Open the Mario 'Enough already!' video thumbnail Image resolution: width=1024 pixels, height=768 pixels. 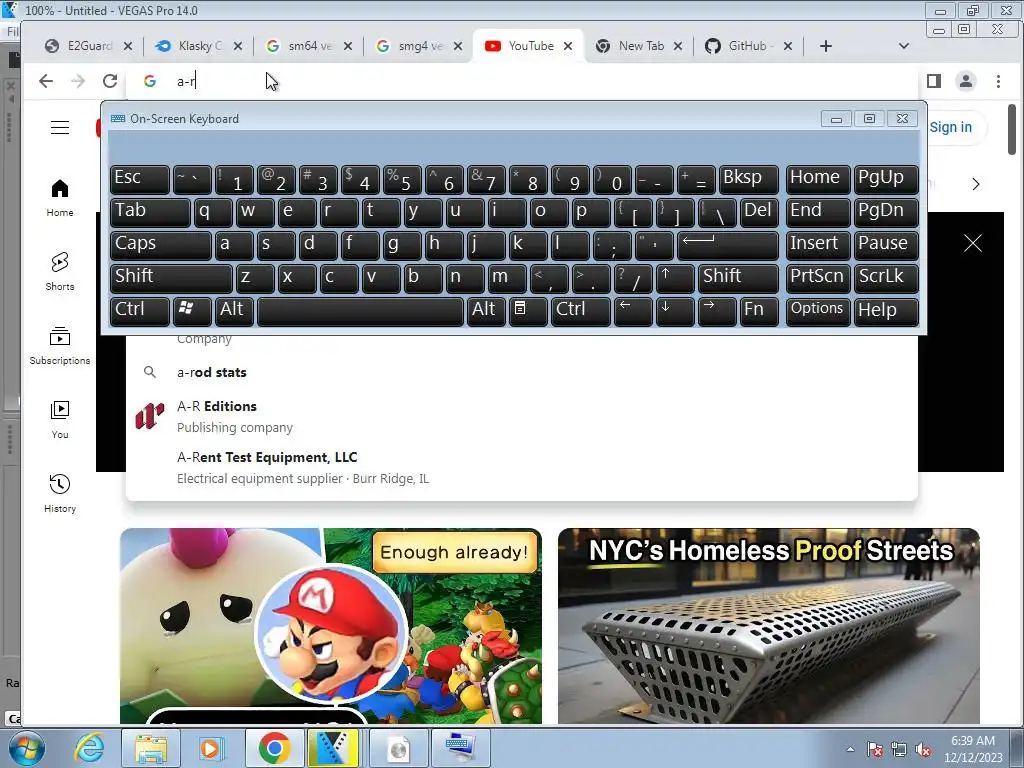(x=330, y=626)
